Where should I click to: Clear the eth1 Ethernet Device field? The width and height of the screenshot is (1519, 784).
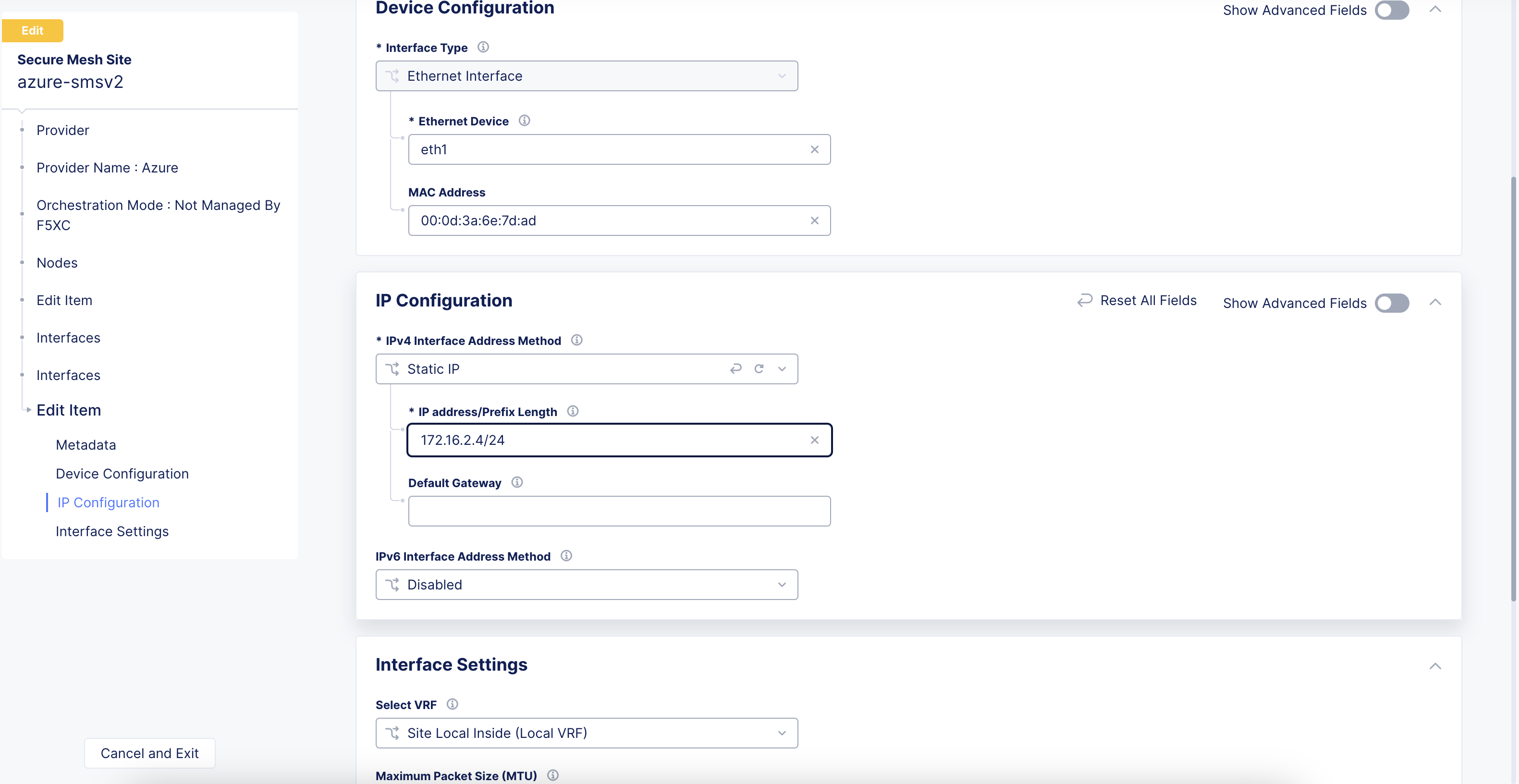tap(815, 149)
